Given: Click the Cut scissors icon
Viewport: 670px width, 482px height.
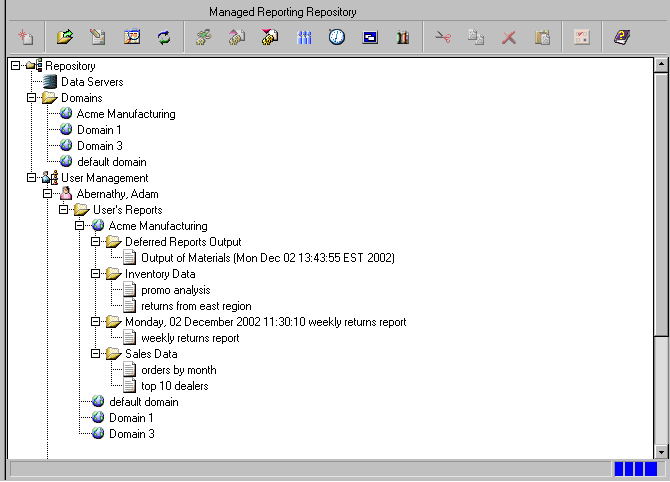Looking at the screenshot, I should click(443, 37).
